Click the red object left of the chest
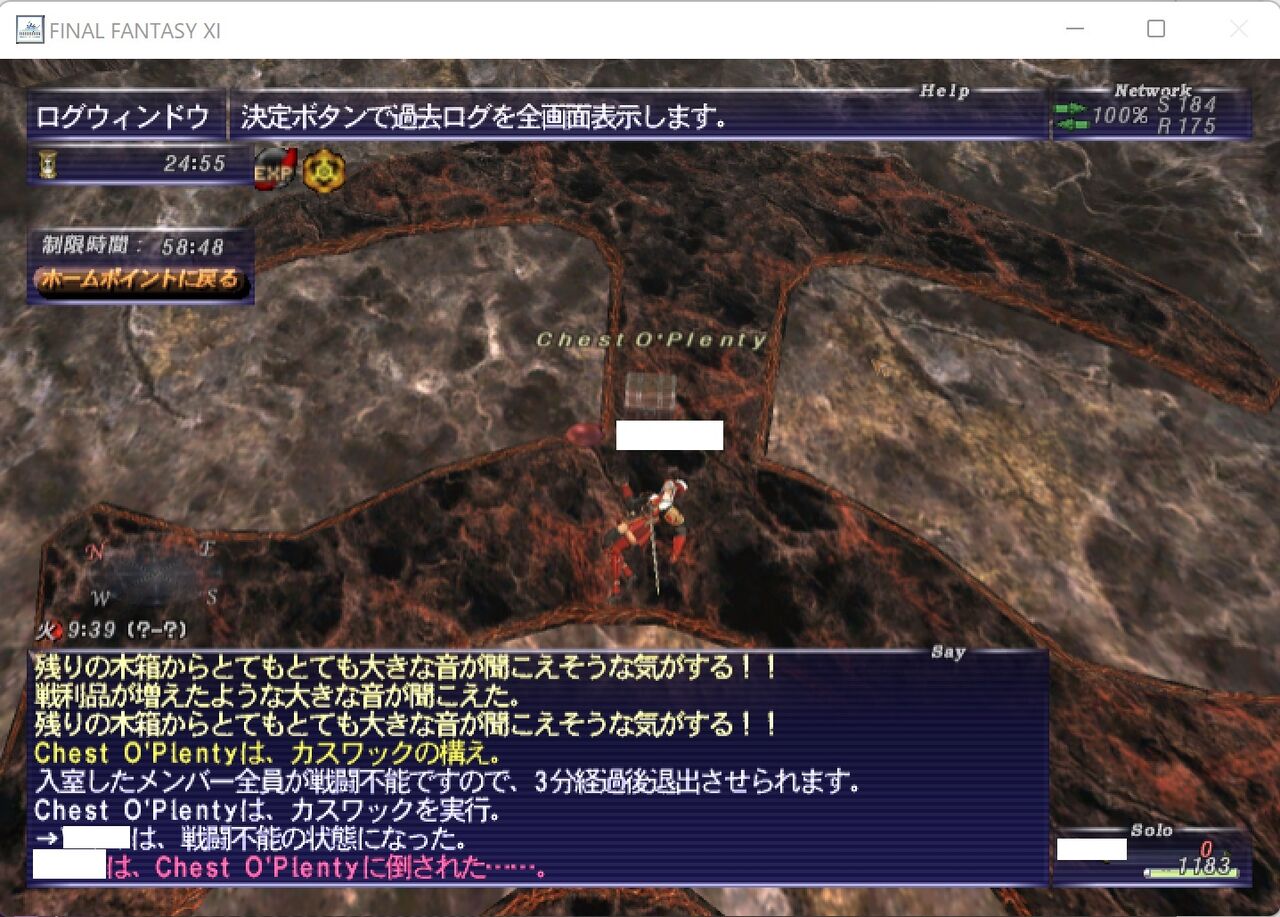The width and height of the screenshot is (1280, 917). (x=586, y=434)
